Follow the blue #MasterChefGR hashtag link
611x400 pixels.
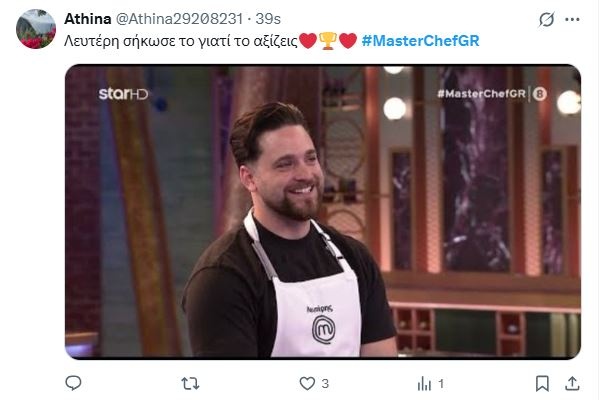click(420, 41)
